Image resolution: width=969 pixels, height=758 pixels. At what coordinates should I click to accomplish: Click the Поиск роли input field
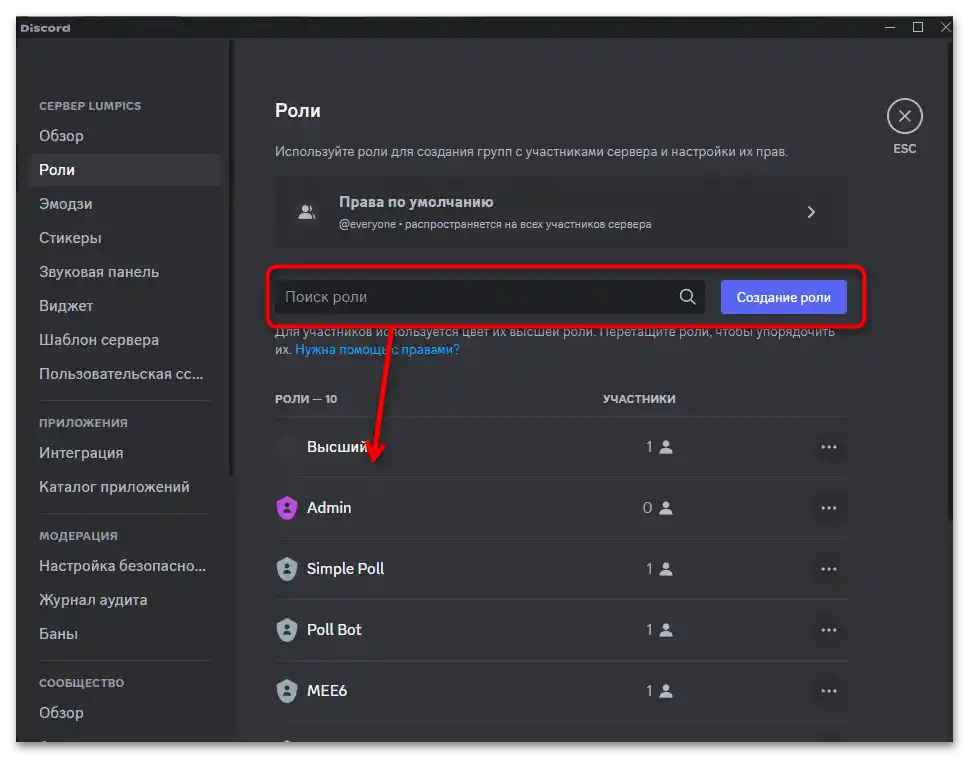[x=450, y=296]
